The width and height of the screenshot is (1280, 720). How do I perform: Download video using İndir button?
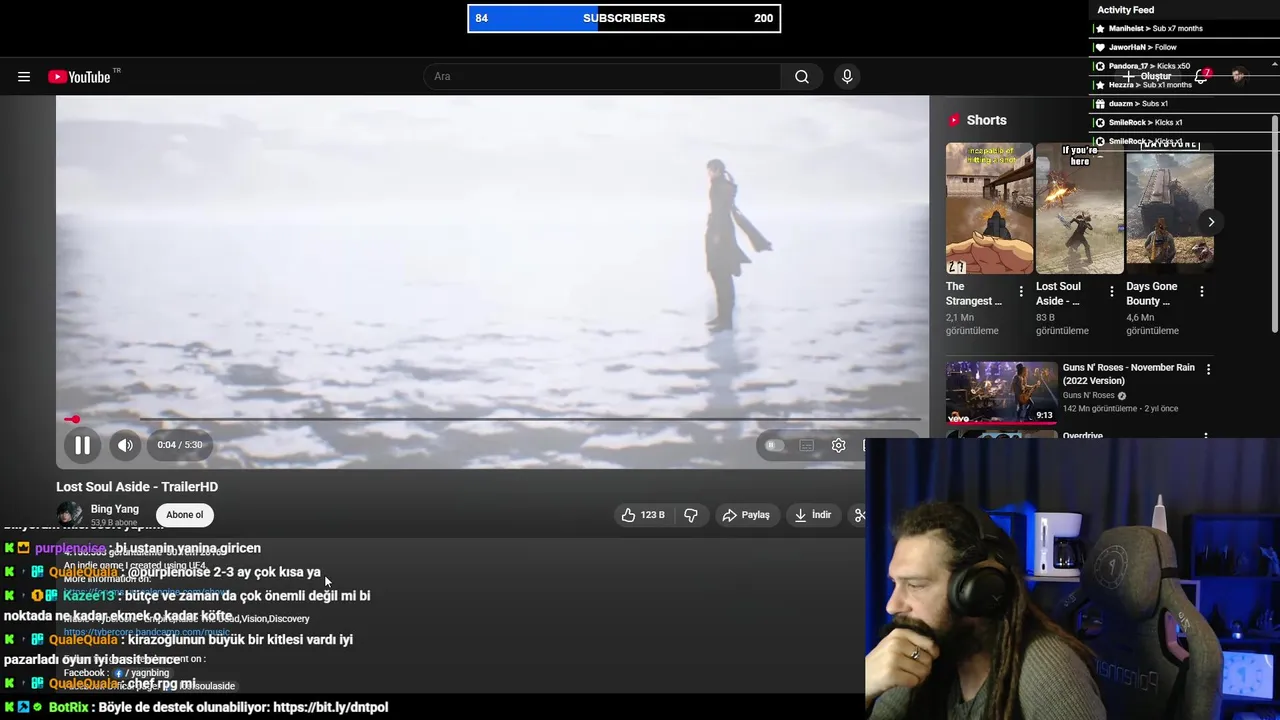tap(813, 515)
